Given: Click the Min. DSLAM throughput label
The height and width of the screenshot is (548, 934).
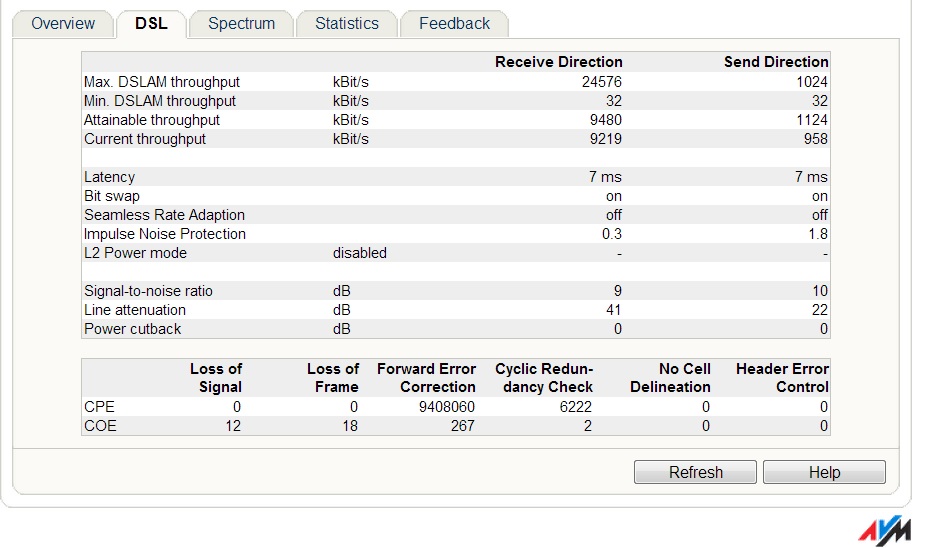Looking at the screenshot, I should [160, 101].
